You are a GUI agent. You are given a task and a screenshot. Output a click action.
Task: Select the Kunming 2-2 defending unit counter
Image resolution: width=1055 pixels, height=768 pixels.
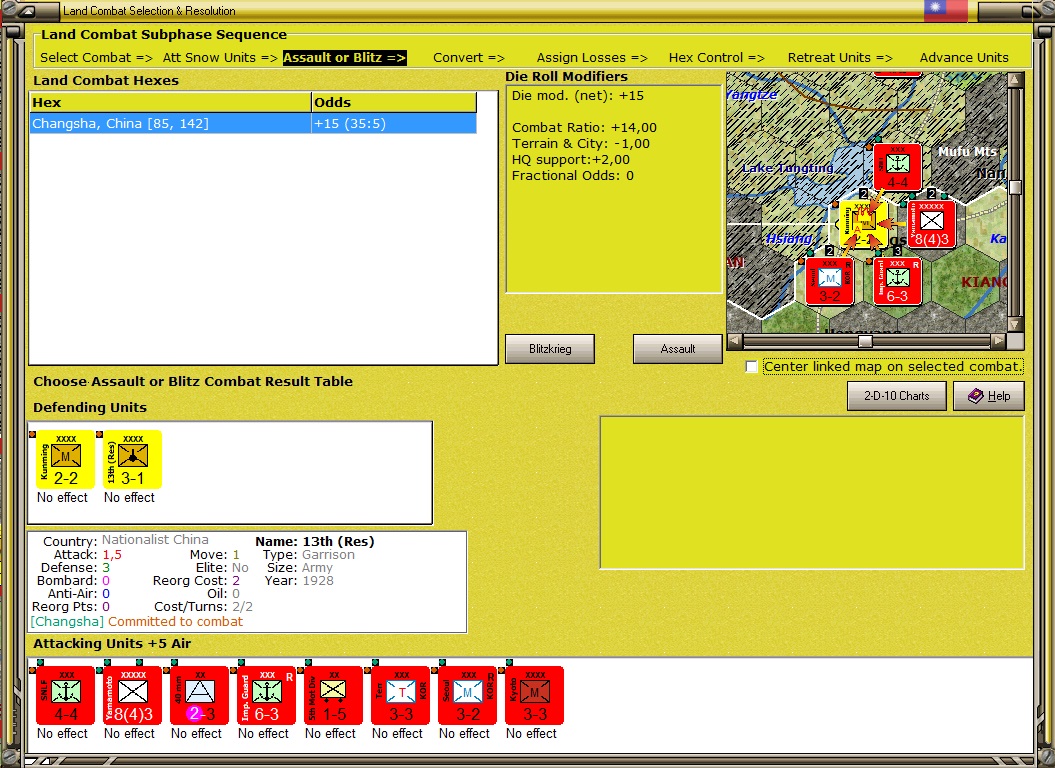coord(65,459)
